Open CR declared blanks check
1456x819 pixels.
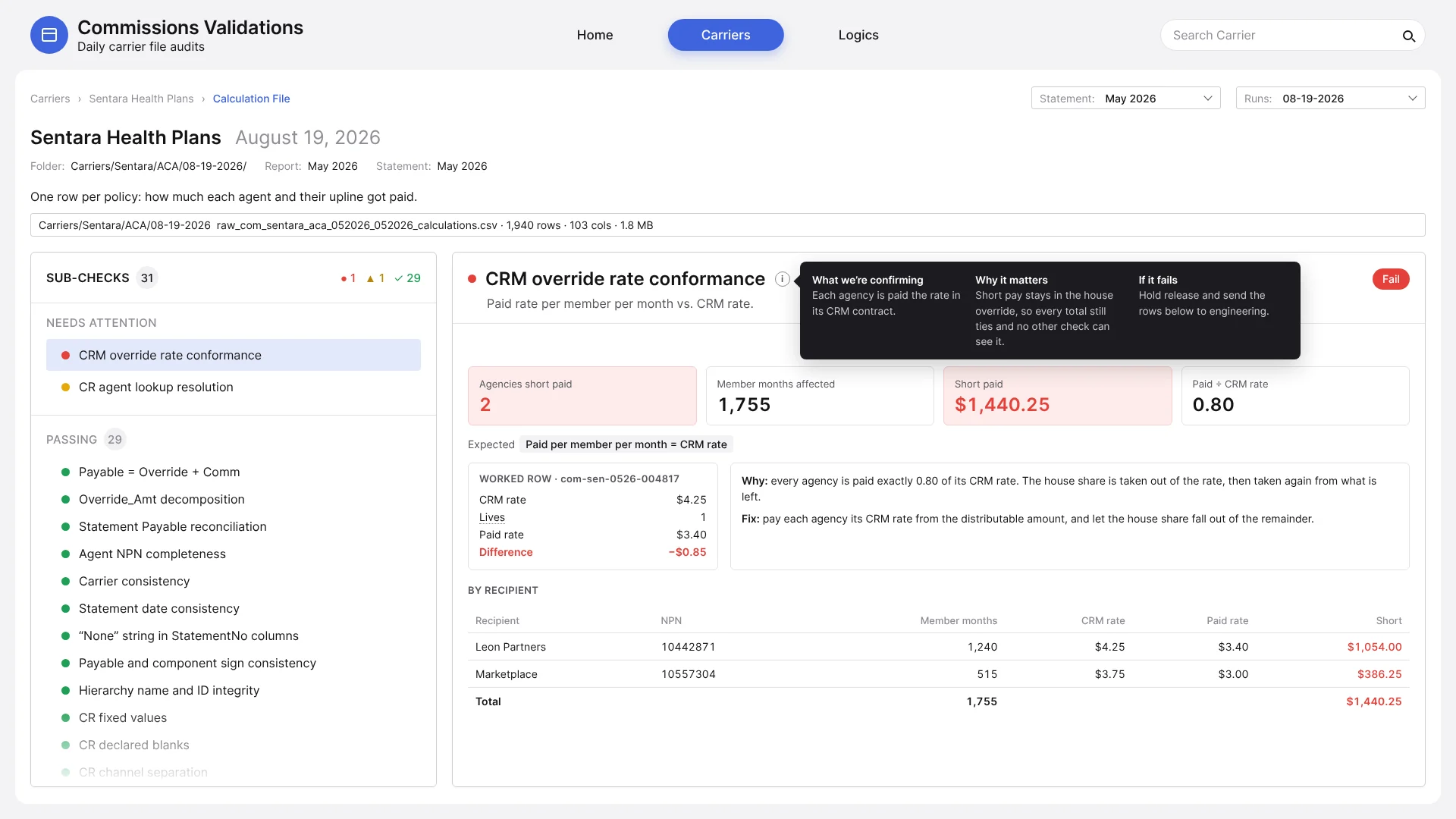[x=234, y=745]
